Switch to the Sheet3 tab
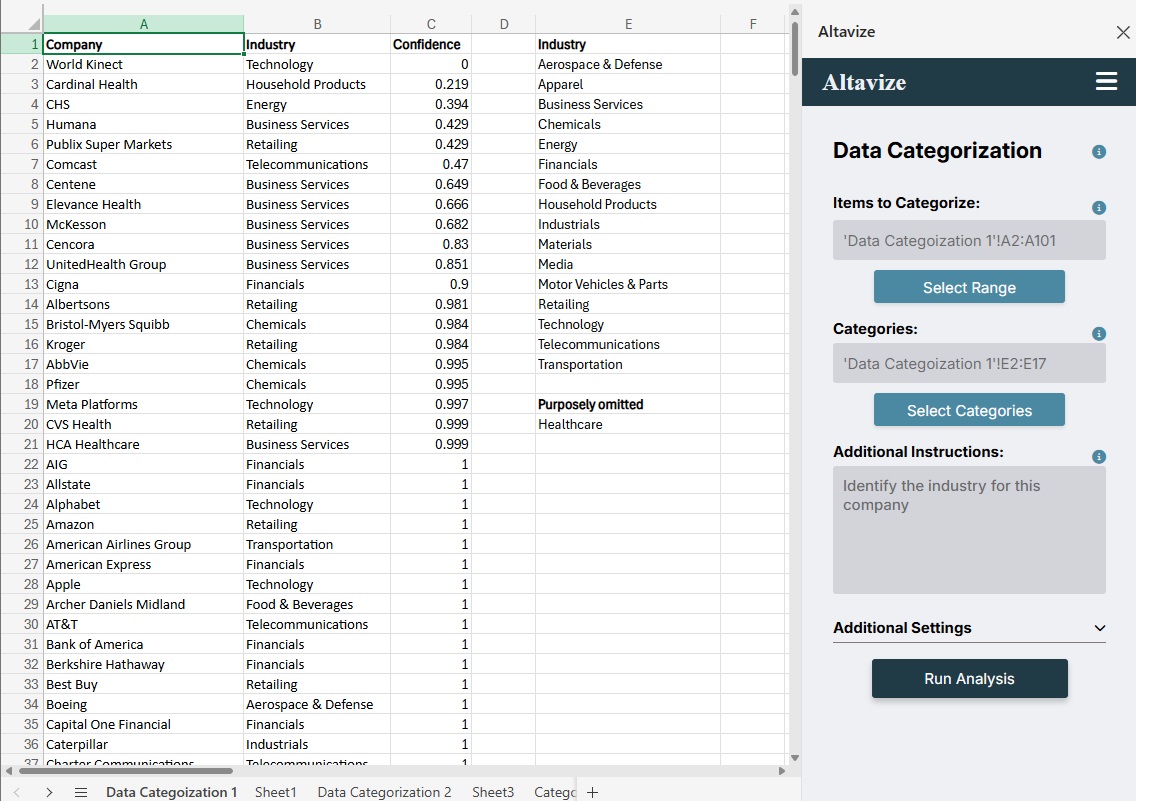Screen dimensions: 1152x801 click(492, 792)
